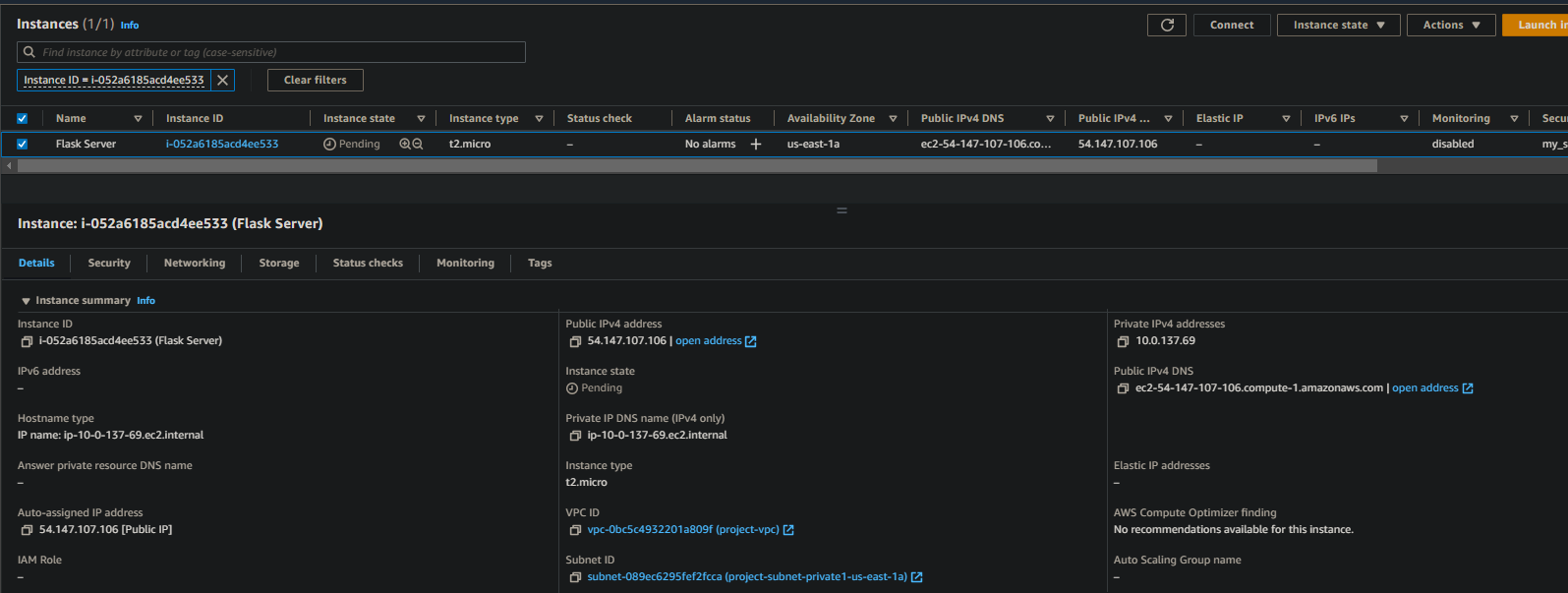
Task: Sort by Elastic IP column
Action: click(x=1286, y=119)
